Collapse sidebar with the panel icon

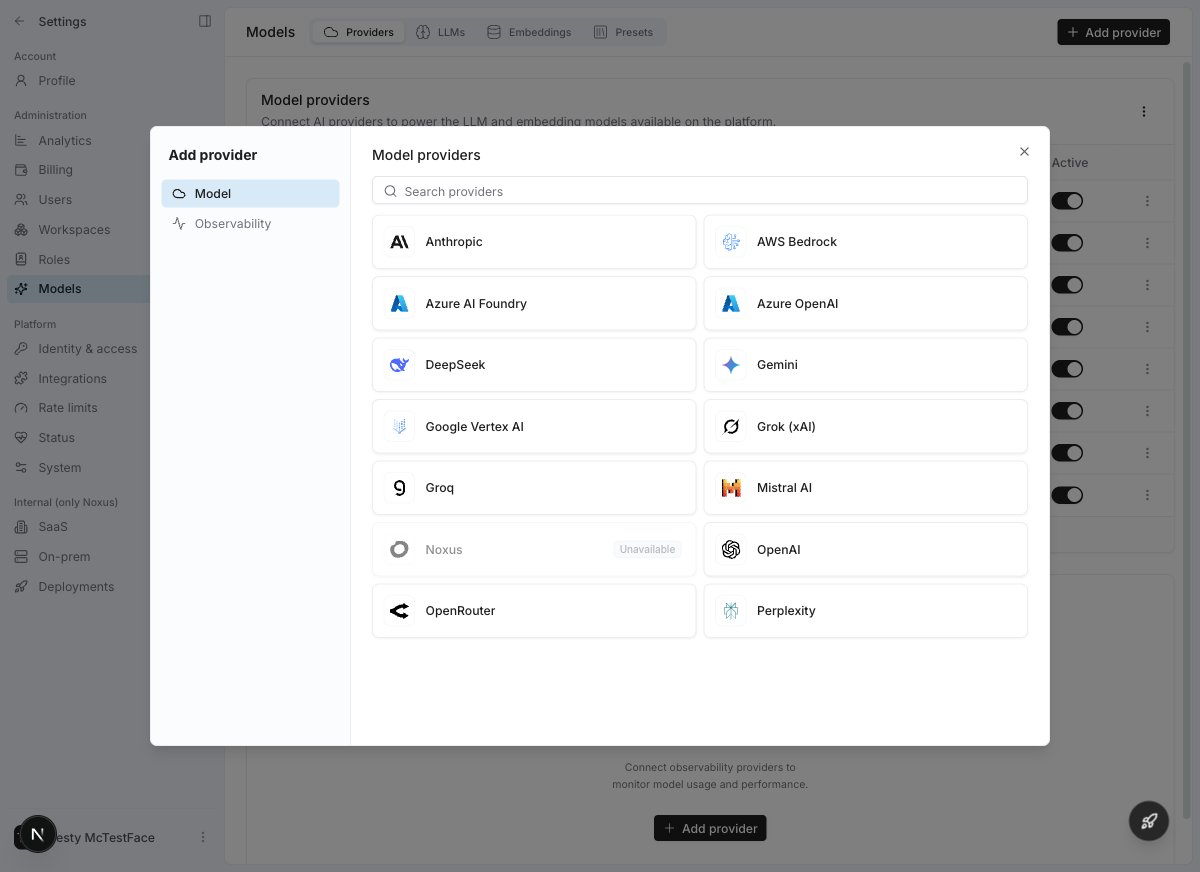(x=205, y=21)
